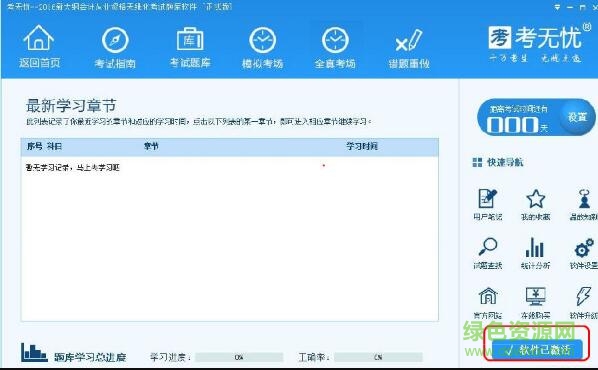Click the 正确率 progress bar
The width and height of the screenshot is (598, 370).
coord(378,357)
